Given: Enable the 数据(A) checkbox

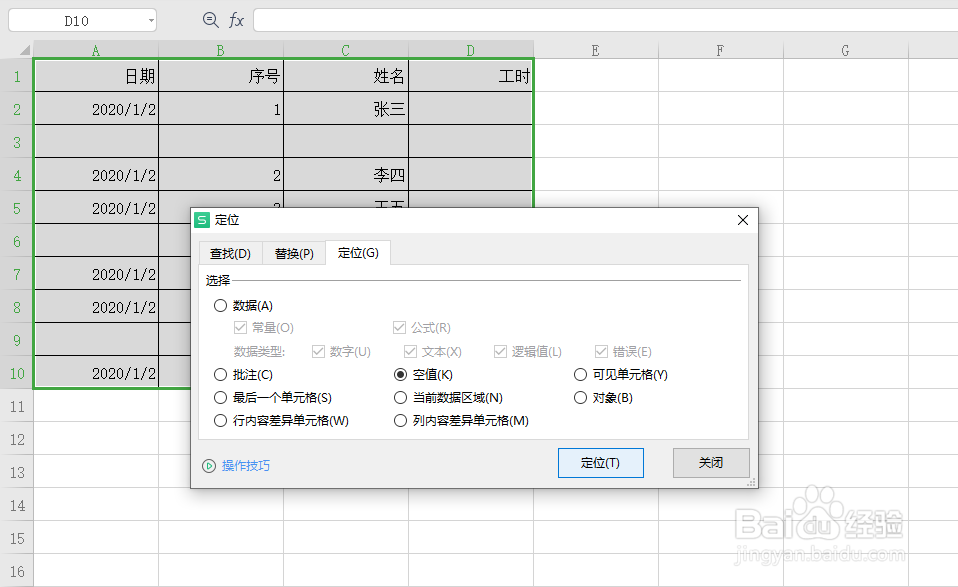Looking at the screenshot, I should point(220,305).
